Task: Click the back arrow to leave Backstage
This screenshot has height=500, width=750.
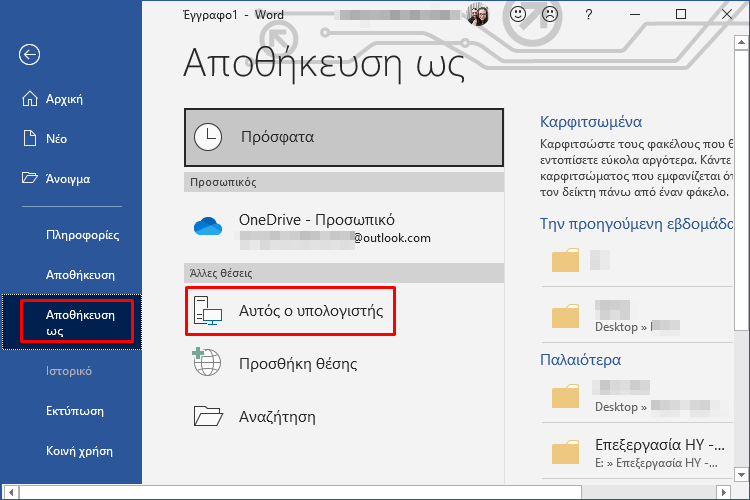Action: [29, 55]
